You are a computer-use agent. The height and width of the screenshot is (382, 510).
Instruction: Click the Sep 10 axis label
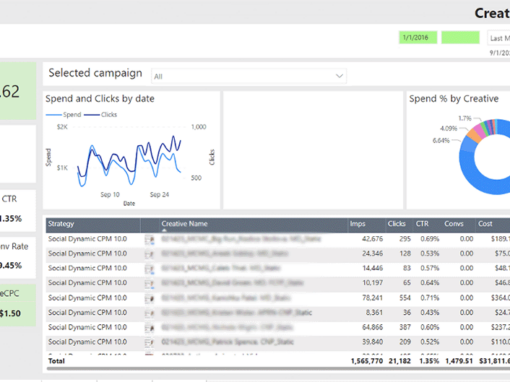[110, 195]
